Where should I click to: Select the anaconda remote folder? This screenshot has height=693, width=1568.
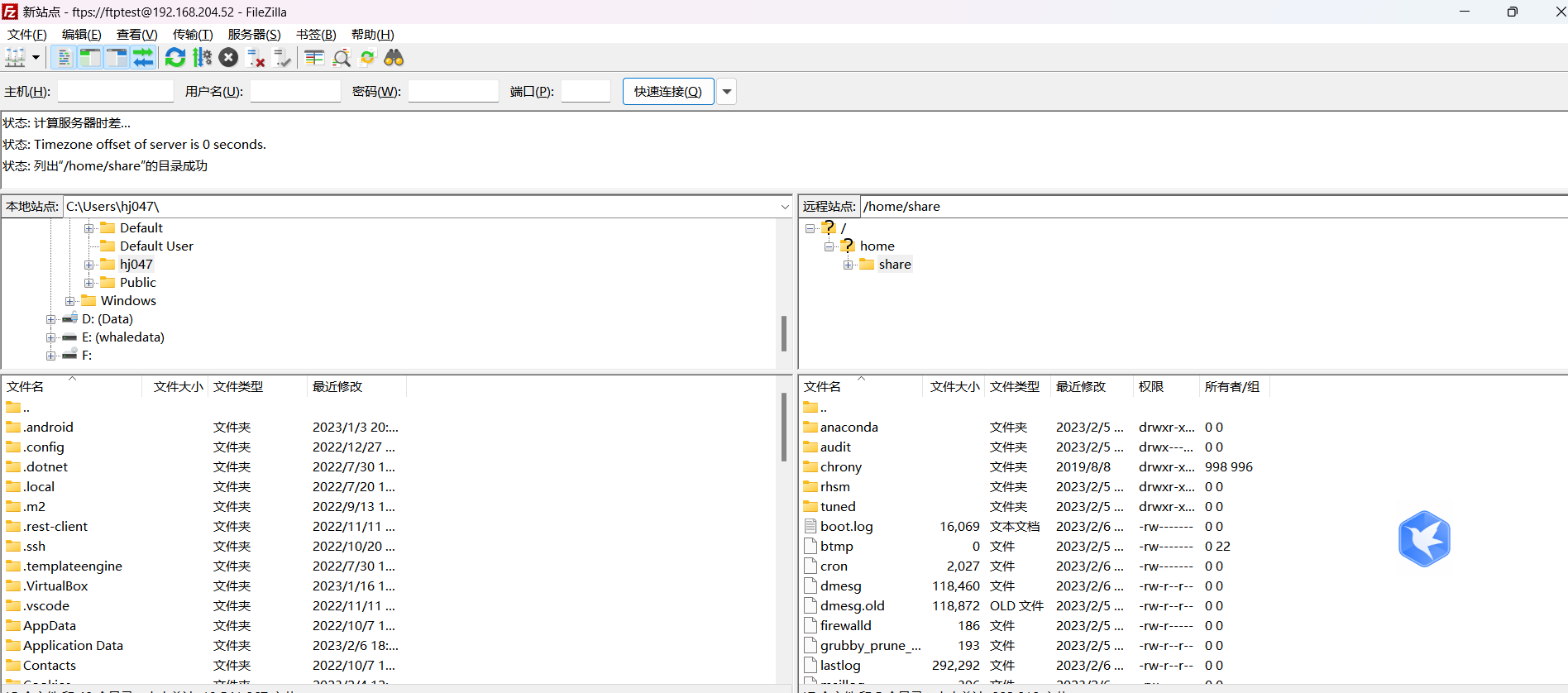pyautogui.click(x=849, y=428)
